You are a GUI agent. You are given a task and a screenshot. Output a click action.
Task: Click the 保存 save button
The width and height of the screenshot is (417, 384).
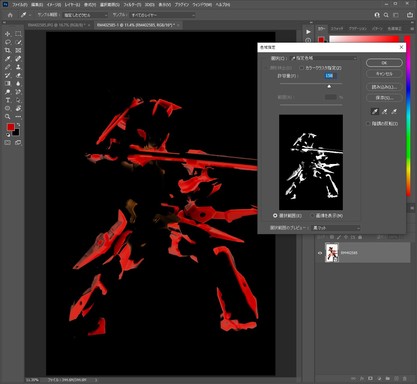coord(384,98)
